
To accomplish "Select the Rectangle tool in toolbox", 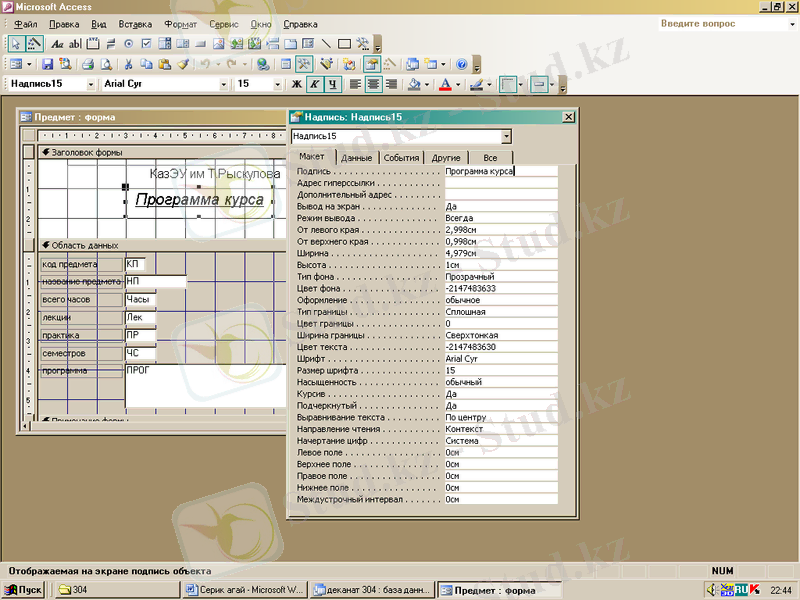I will pos(344,44).
